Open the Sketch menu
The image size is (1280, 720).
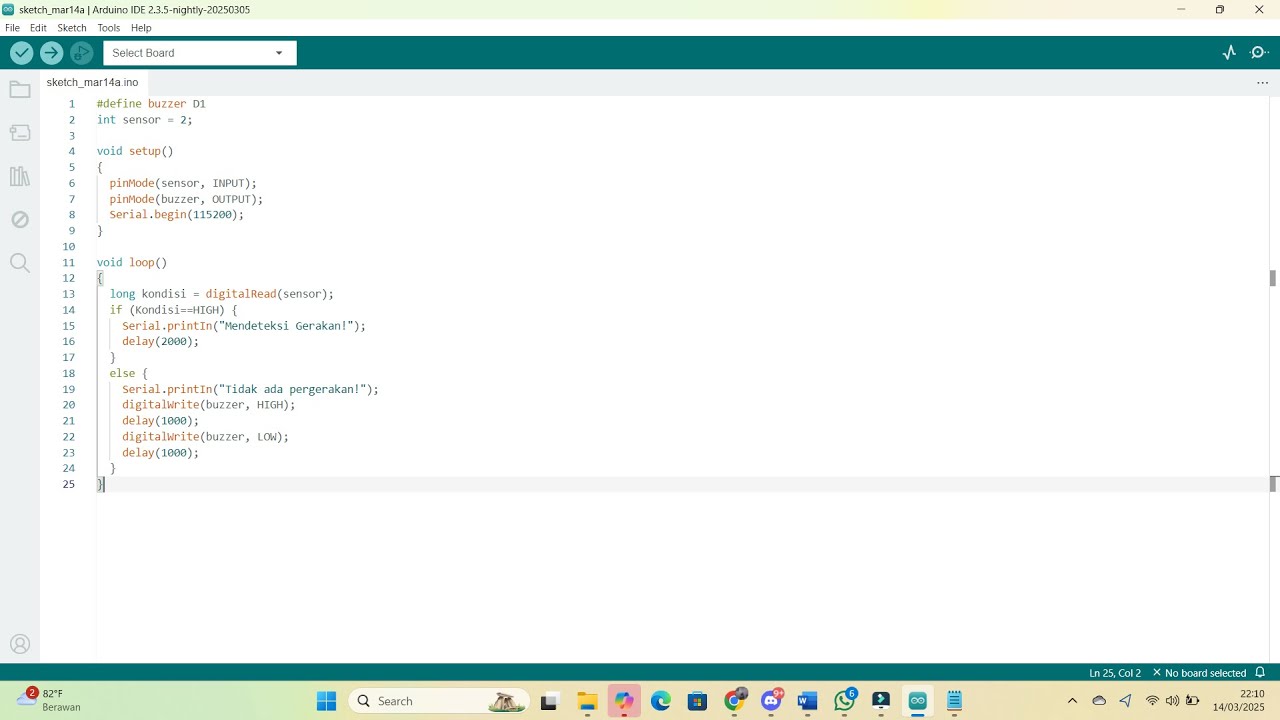coord(72,28)
